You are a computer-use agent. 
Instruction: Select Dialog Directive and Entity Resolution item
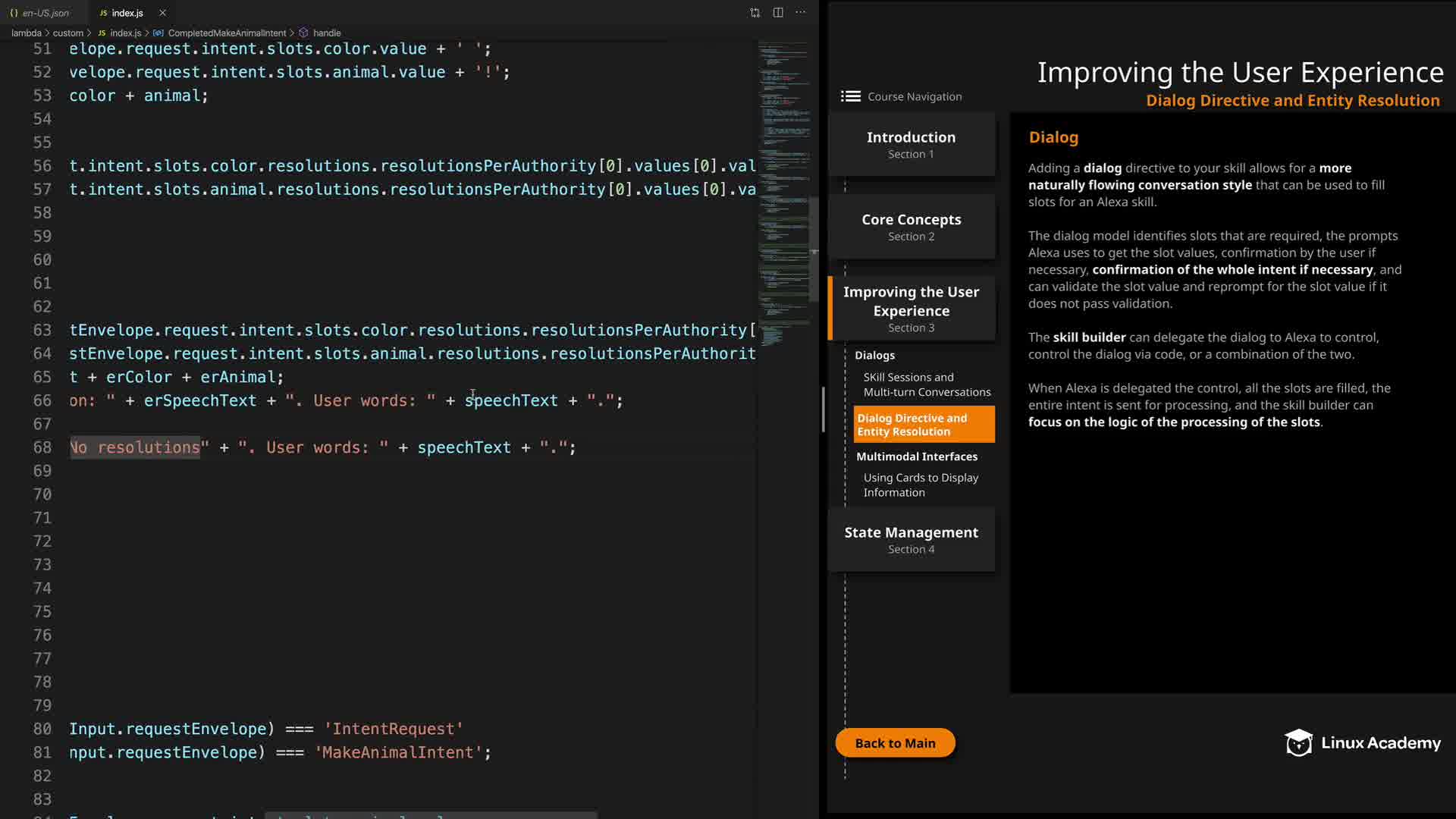(x=923, y=425)
